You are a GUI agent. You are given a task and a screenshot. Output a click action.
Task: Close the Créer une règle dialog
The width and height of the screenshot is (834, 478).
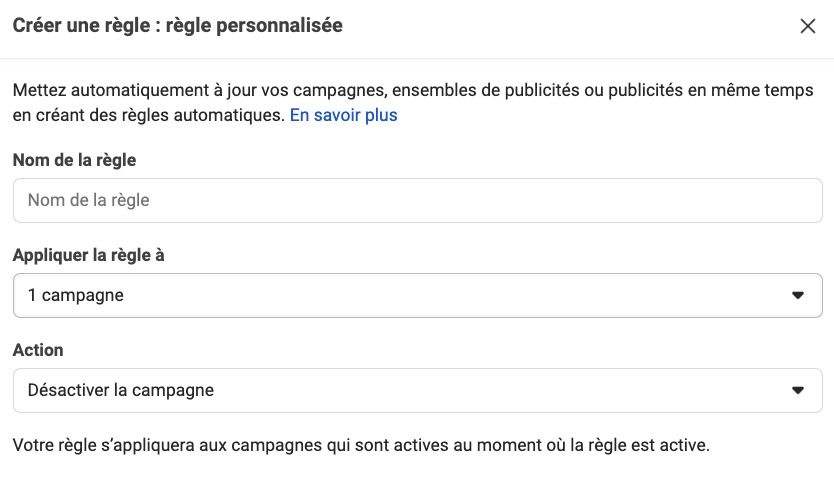808,27
